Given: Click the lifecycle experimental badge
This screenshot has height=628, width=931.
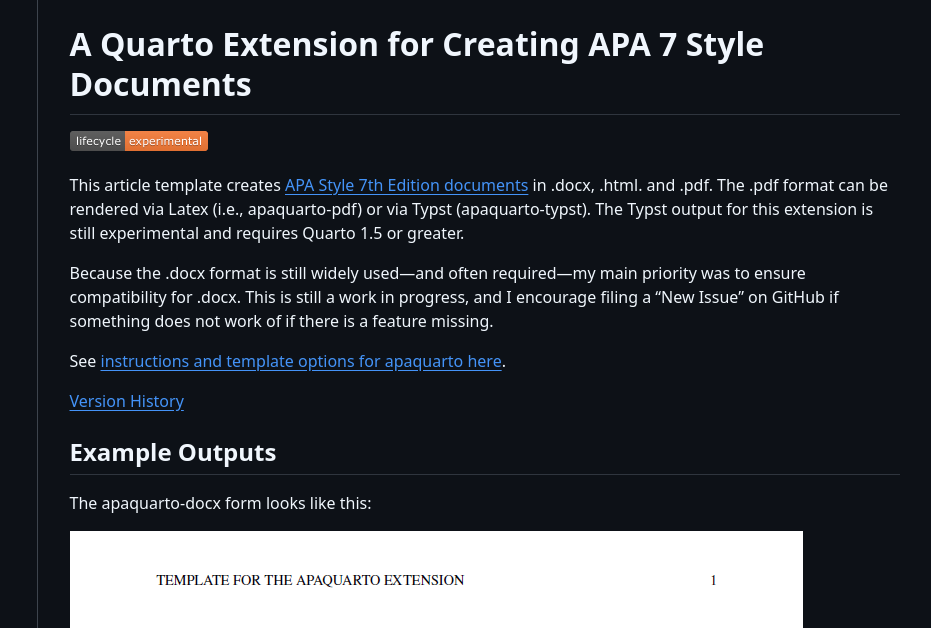Looking at the screenshot, I should point(139,141).
